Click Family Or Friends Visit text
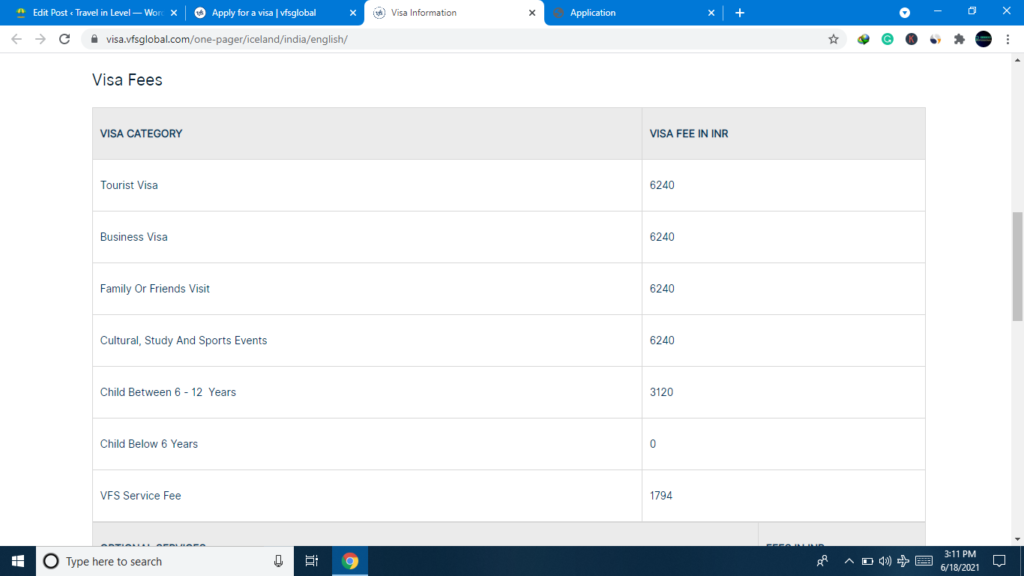Image resolution: width=1024 pixels, height=576 pixels. click(155, 289)
